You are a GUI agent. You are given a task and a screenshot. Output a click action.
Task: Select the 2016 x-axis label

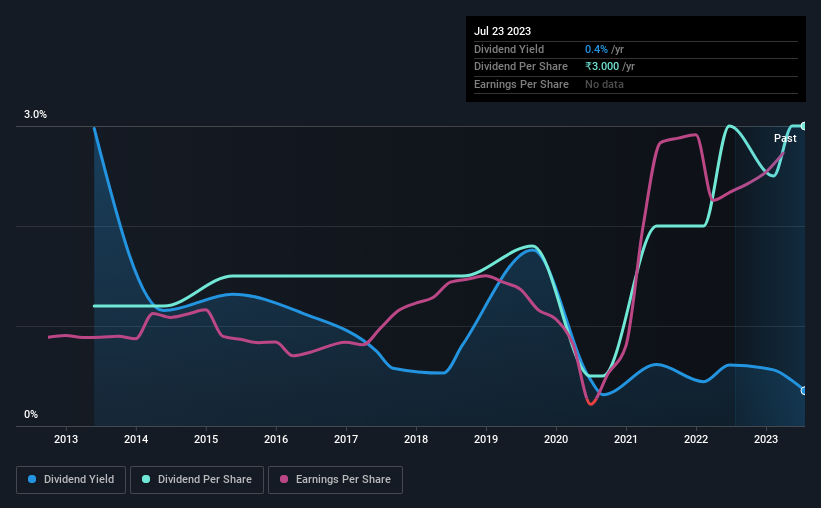point(276,439)
